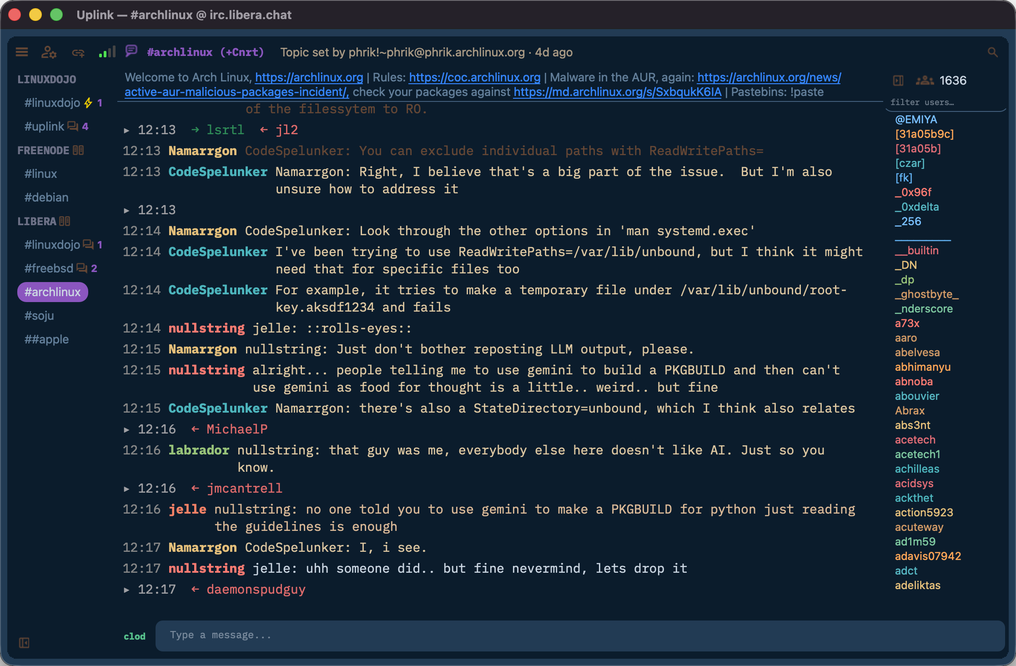Image resolution: width=1016 pixels, height=666 pixels.
Task: Click the add network link icon
Action: [x=78, y=52]
